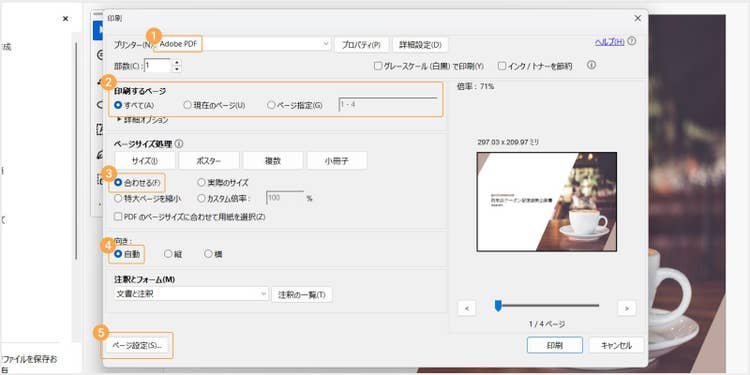Click the 部数 copies input field

[x=157, y=66]
